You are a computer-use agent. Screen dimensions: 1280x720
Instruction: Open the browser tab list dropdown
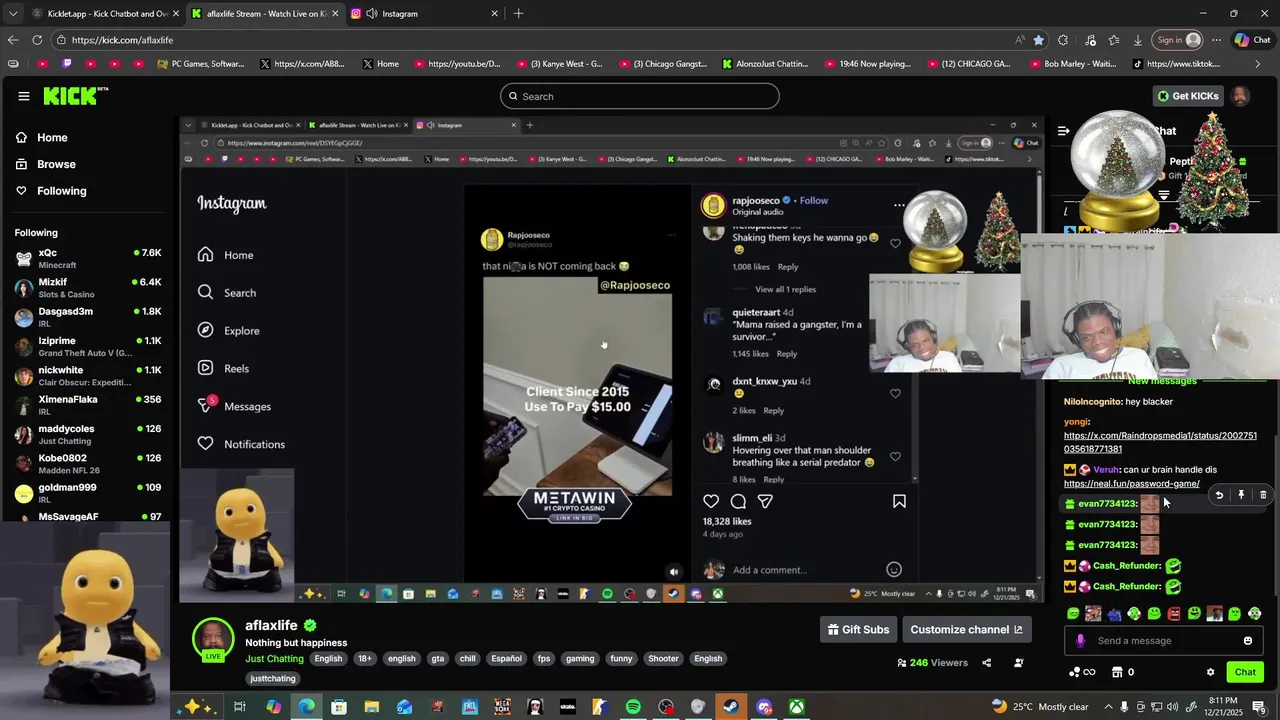[x=12, y=14]
